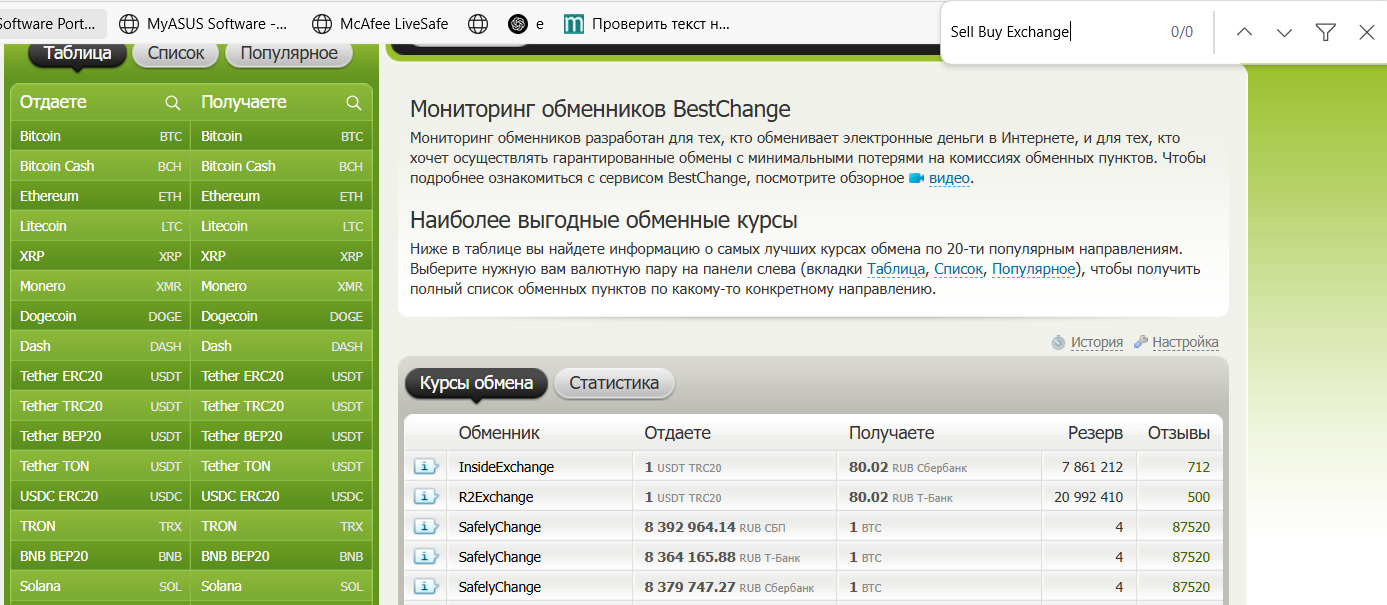Click the info icon for R2Exchange row
The image size is (1387, 605).
pos(426,497)
